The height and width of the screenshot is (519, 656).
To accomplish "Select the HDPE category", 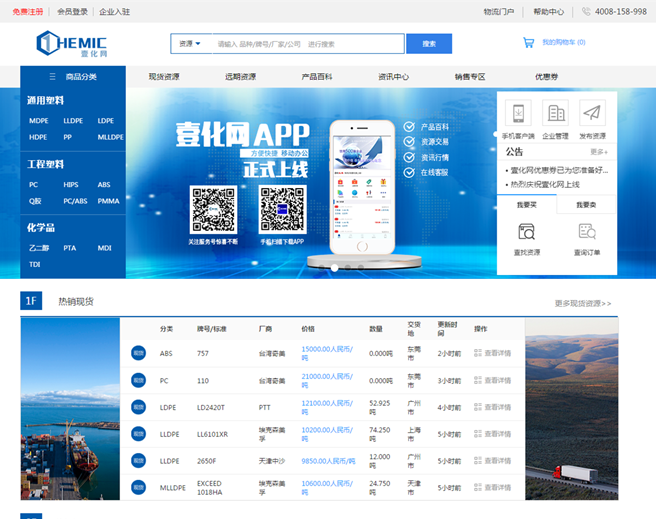I will coord(38,137).
